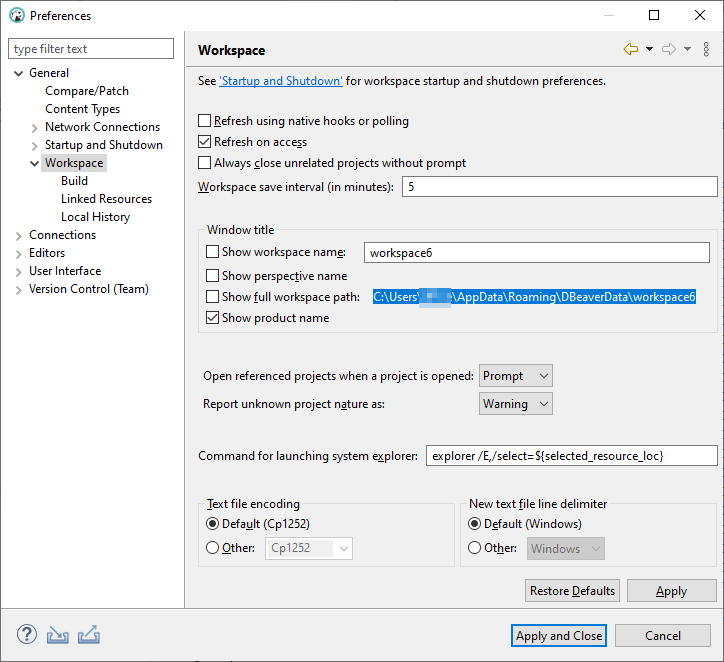Select Default (Cp1252) encoding radio button

point(212,524)
